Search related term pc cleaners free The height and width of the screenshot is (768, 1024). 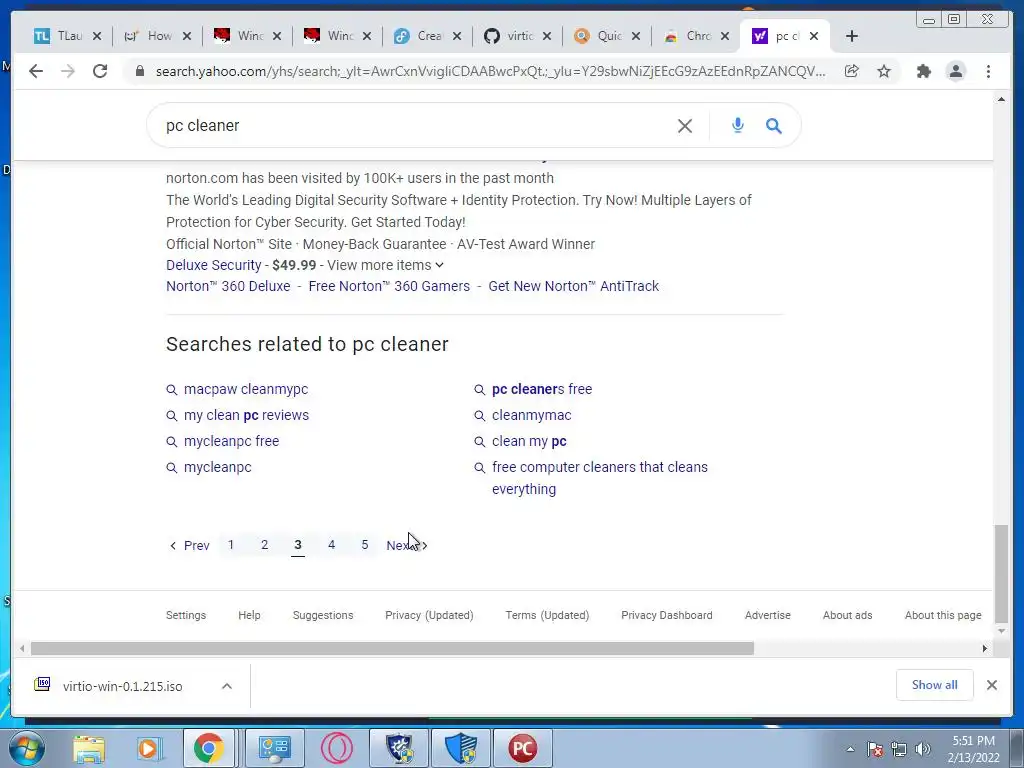click(x=542, y=389)
